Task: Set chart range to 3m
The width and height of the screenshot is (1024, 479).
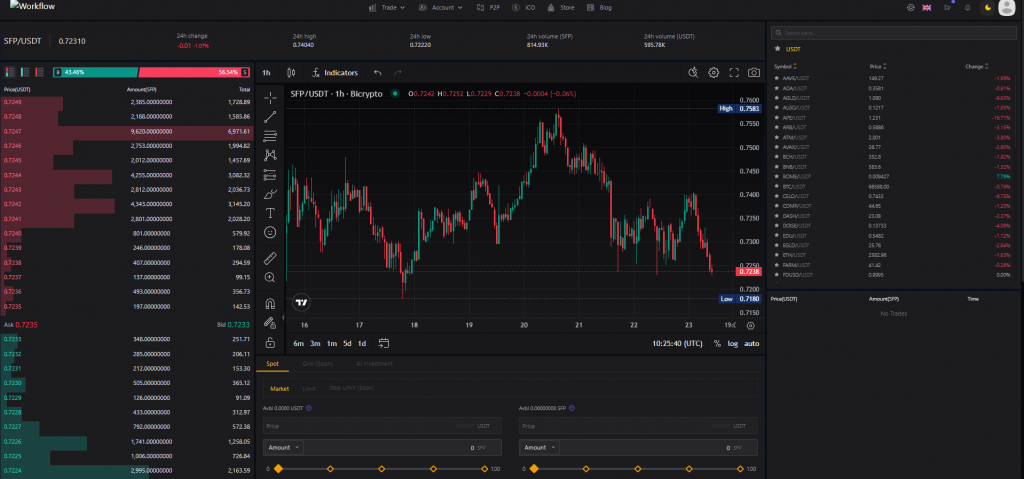Action: 315,344
